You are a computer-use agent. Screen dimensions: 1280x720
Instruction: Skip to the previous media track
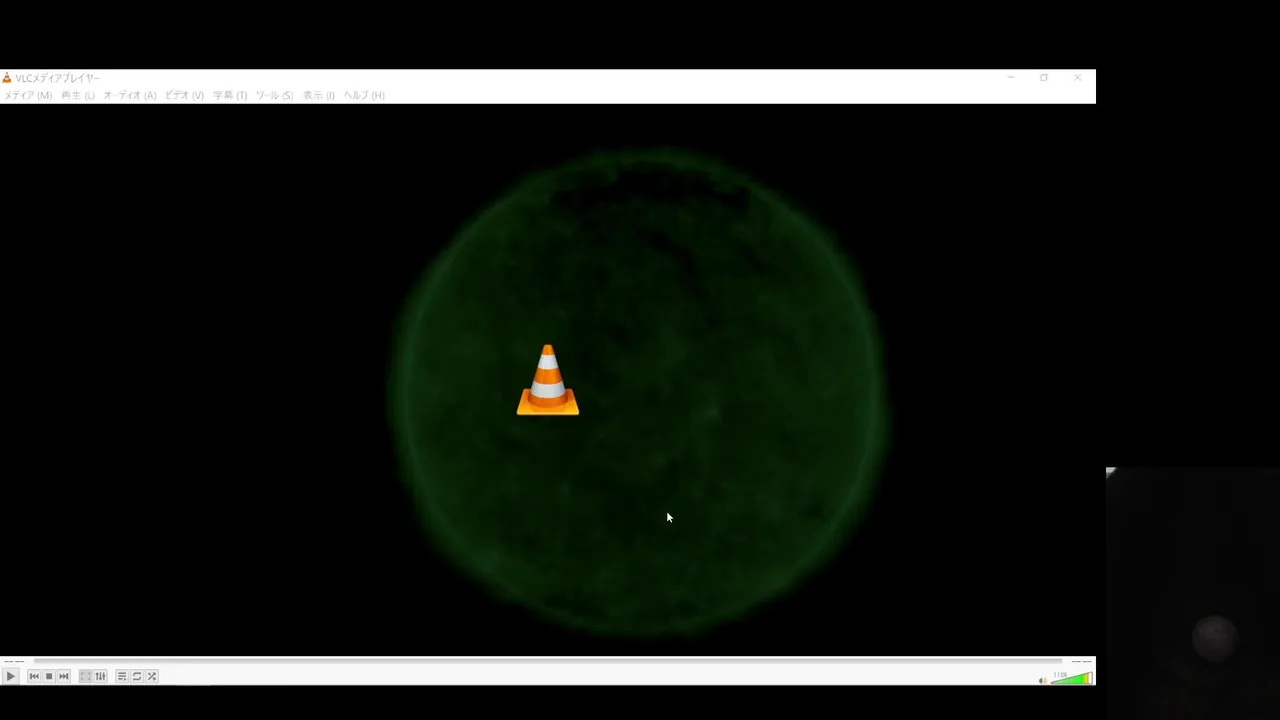(34, 677)
